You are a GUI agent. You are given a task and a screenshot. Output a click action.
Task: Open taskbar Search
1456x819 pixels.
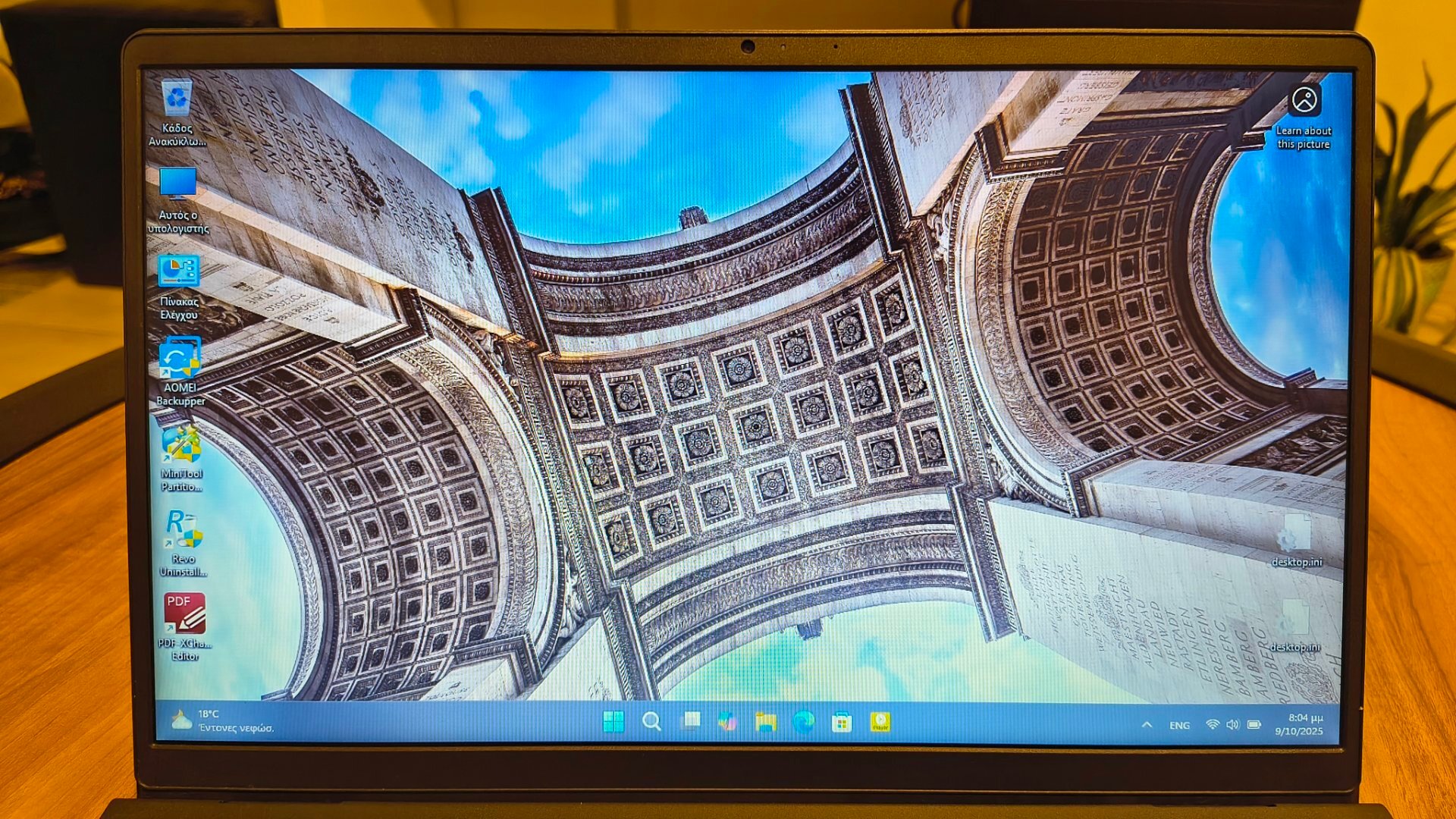[651, 721]
